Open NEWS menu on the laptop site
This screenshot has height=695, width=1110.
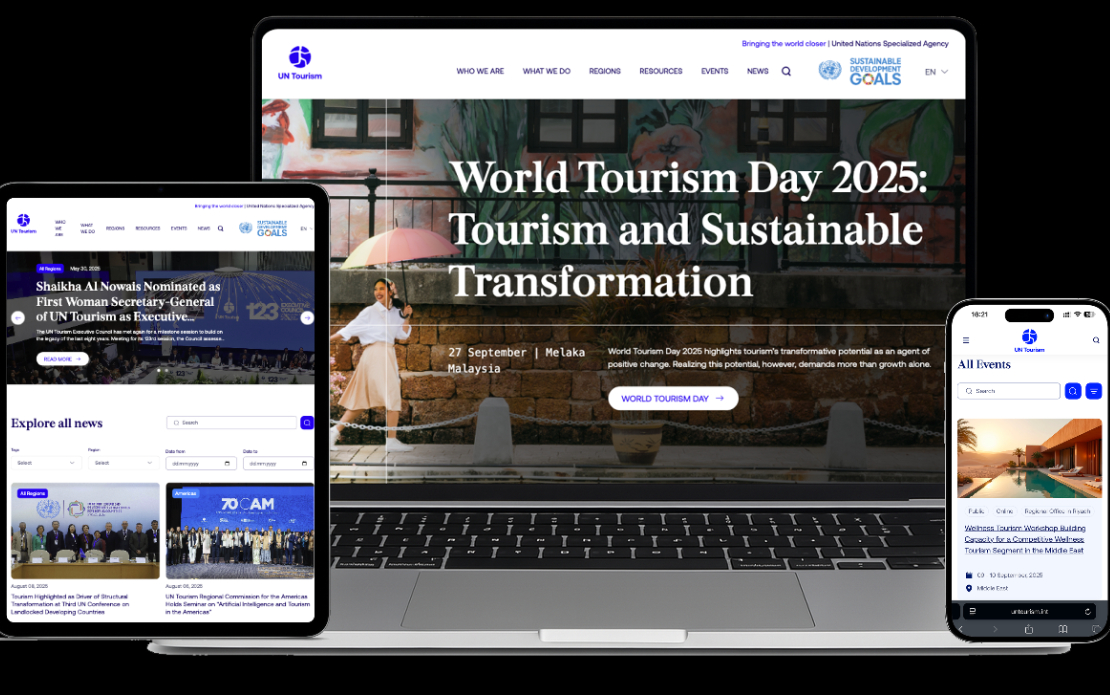[x=757, y=71]
